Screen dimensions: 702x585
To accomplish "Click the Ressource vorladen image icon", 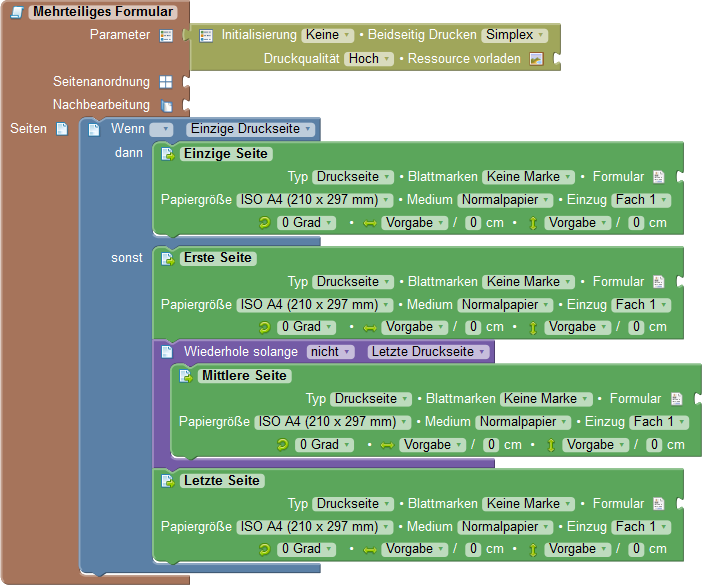I will (536, 59).
